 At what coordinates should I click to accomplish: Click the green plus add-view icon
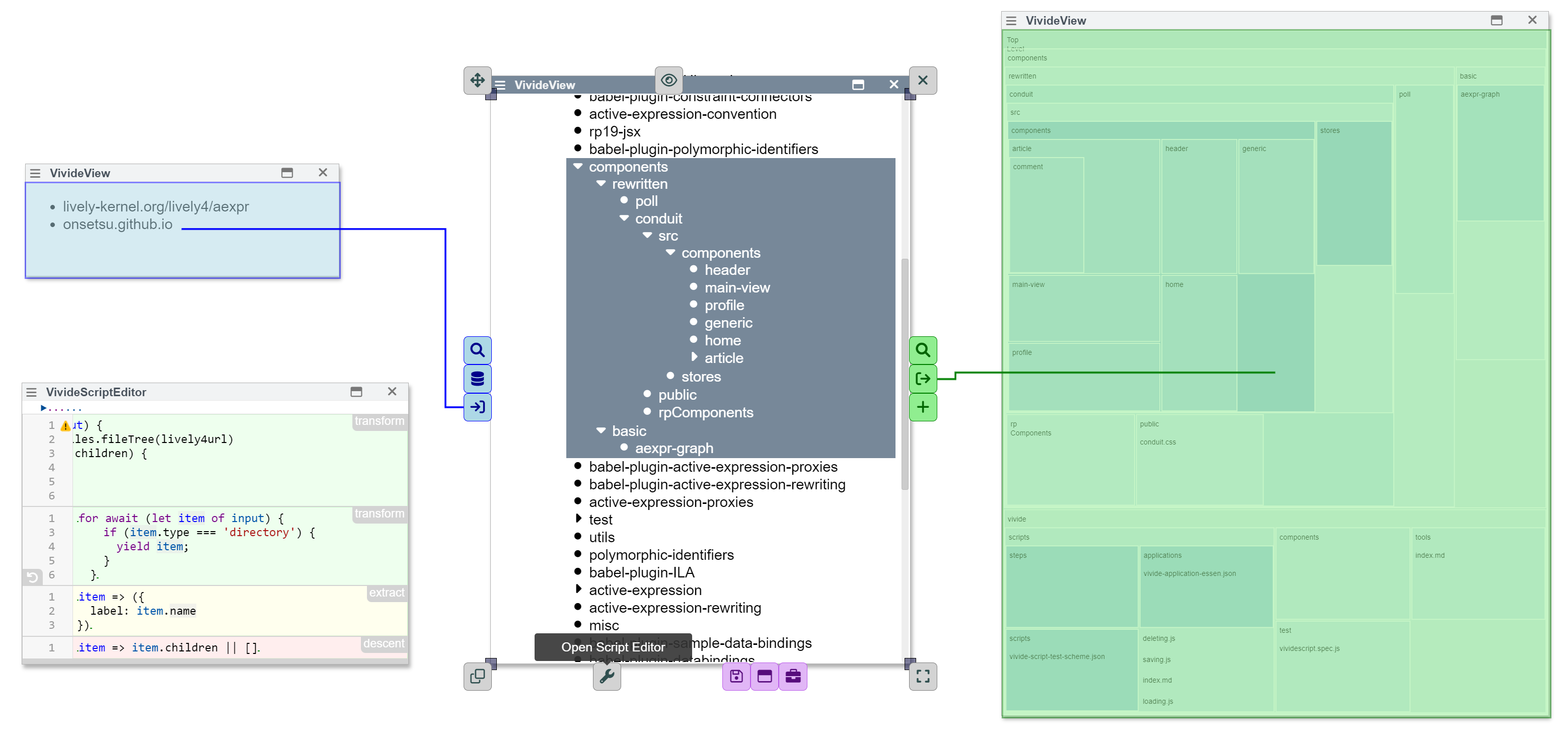[x=922, y=407]
